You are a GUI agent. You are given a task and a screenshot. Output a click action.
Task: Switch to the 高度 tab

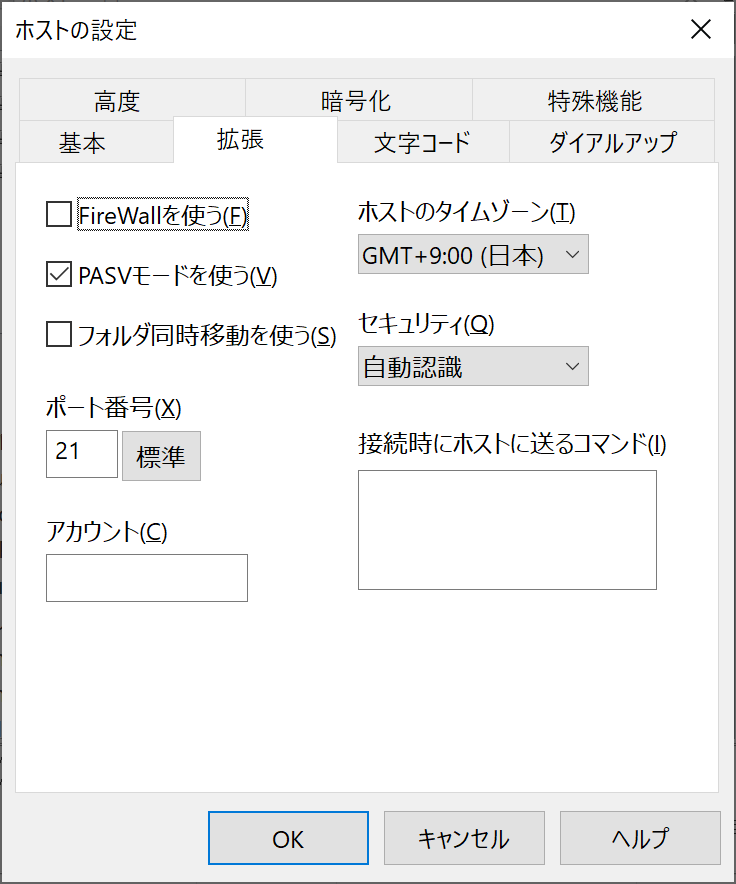pos(117,101)
